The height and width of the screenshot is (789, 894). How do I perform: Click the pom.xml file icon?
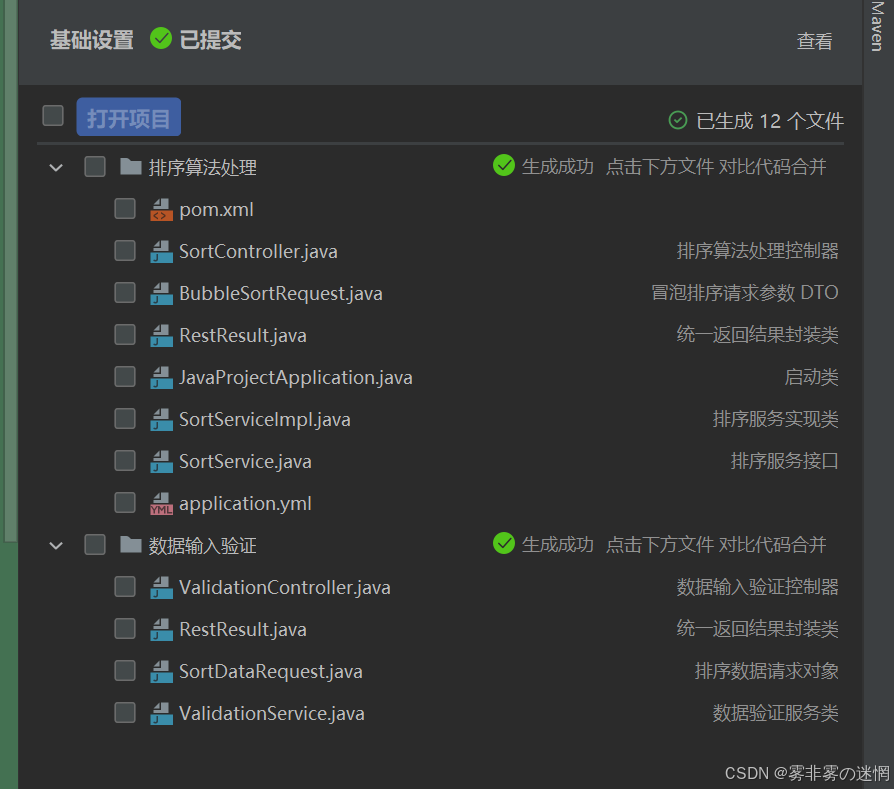161,210
